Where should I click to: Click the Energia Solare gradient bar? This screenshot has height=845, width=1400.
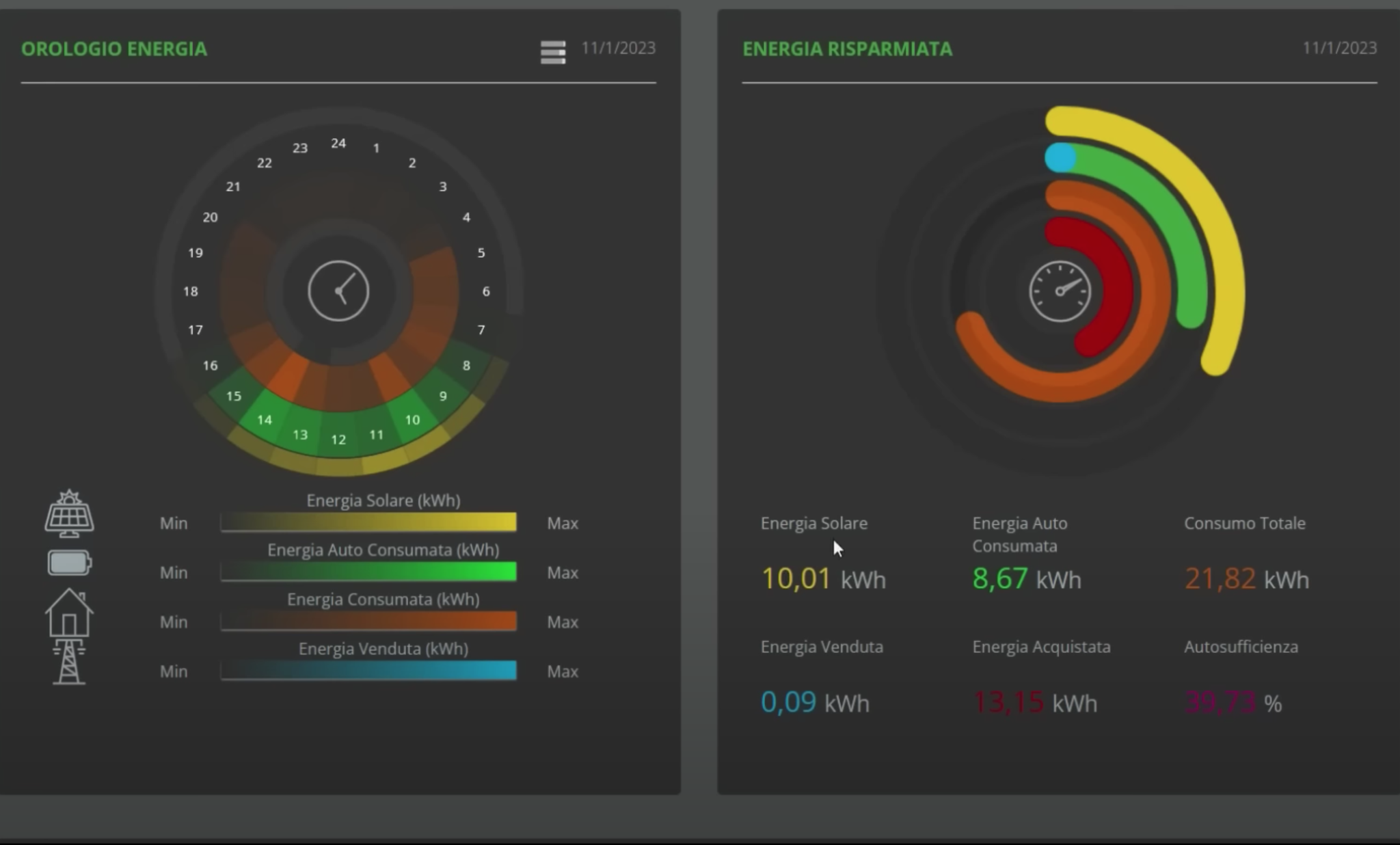pyautogui.click(x=368, y=522)
